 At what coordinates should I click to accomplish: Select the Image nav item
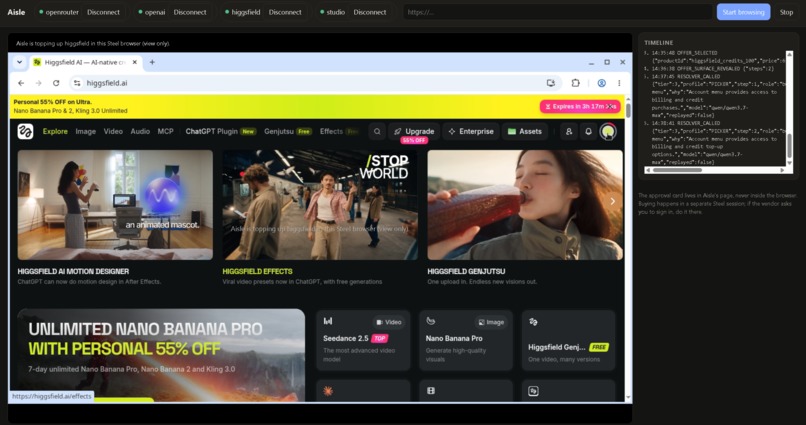(85, 132)
